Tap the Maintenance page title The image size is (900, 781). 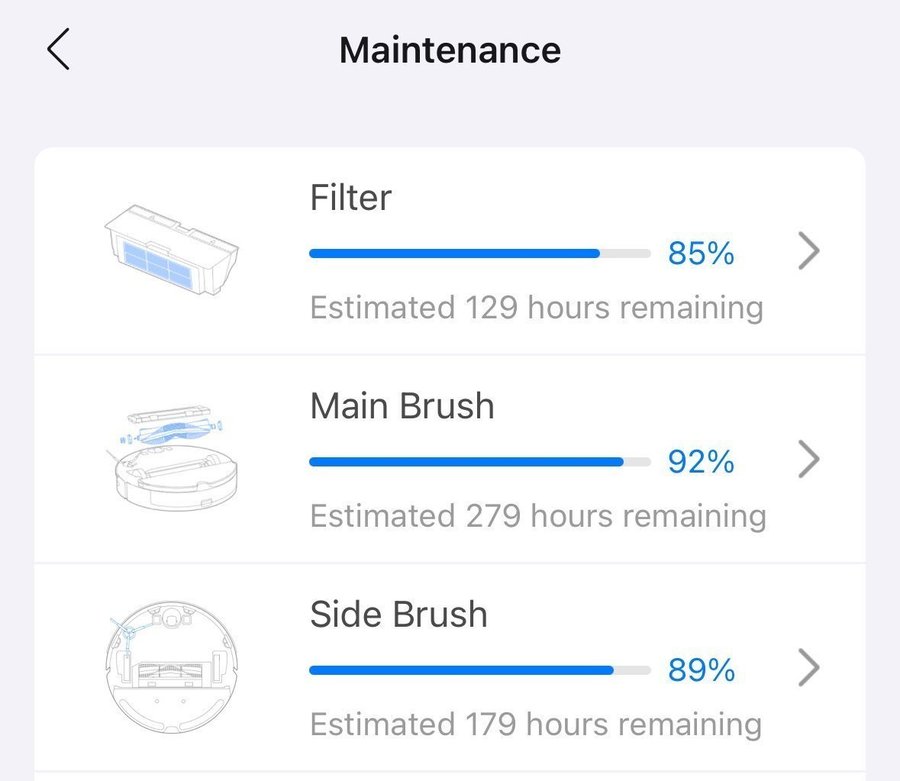(450, 50)
